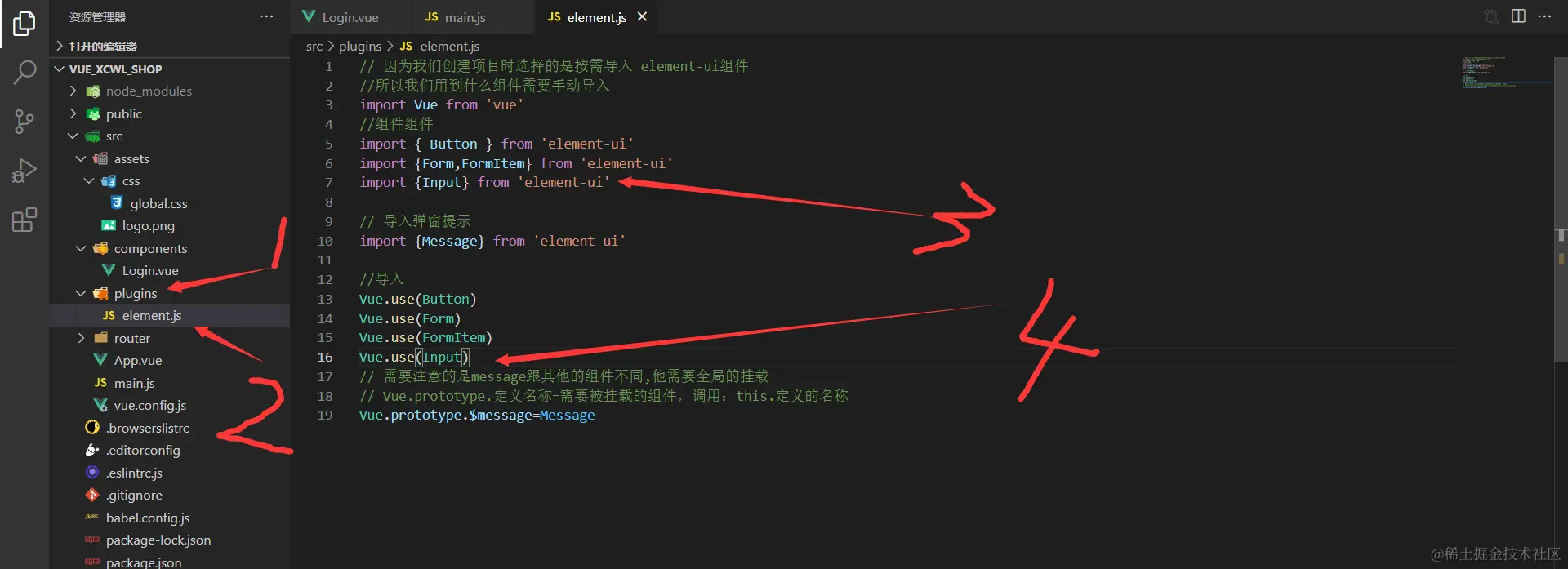Open App.vue in the file tree
Viewport: 1568px width, 569px height.
[x=169, y=361]
